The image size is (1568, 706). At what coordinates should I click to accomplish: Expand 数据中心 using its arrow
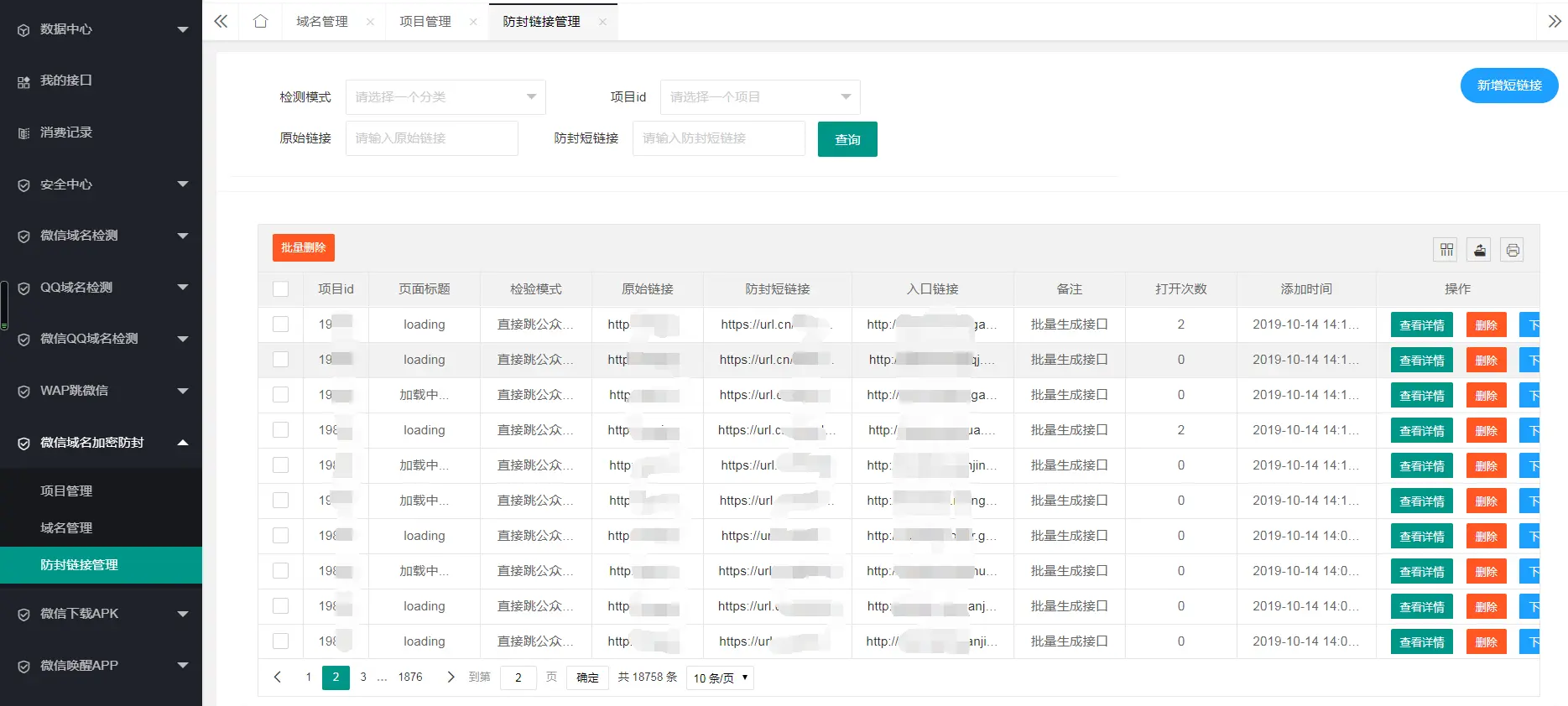183,29
